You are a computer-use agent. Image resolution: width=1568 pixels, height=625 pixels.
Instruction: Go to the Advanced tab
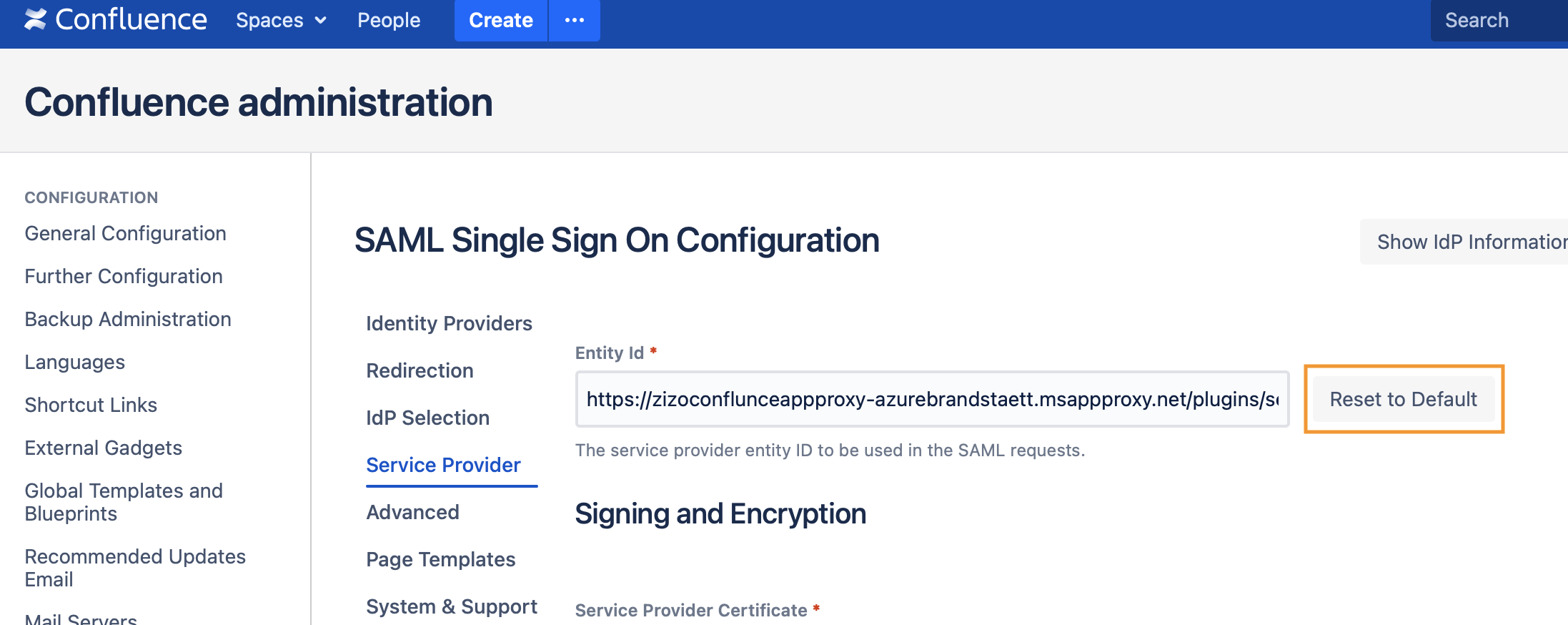[412, 512]
